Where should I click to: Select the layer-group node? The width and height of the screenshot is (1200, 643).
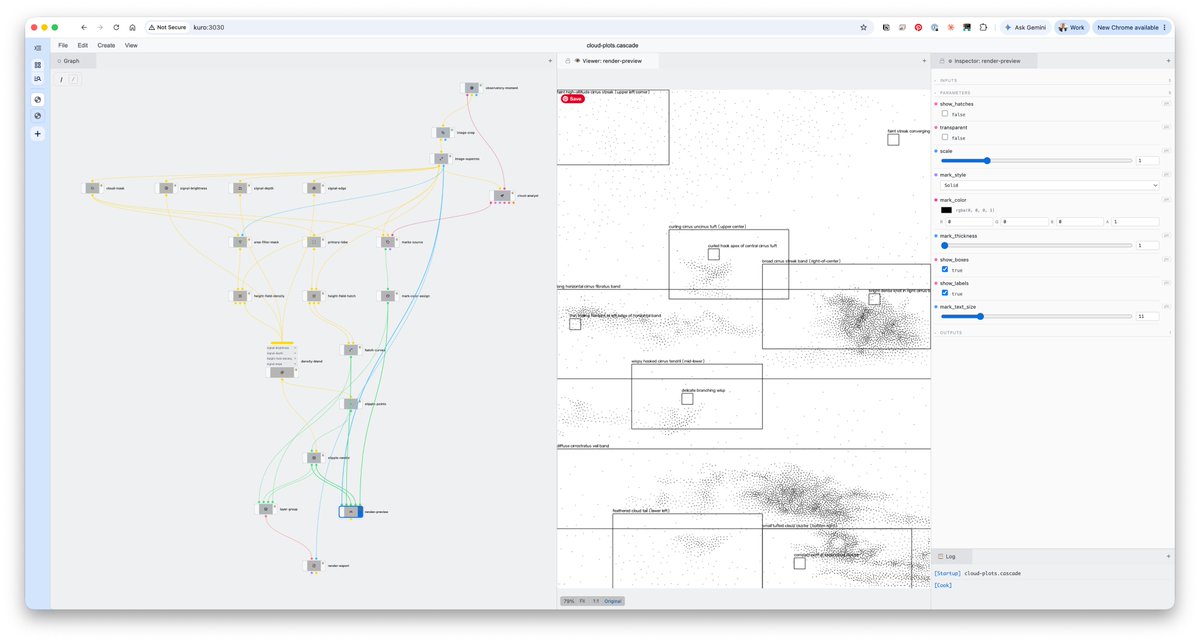pos(265,509)
